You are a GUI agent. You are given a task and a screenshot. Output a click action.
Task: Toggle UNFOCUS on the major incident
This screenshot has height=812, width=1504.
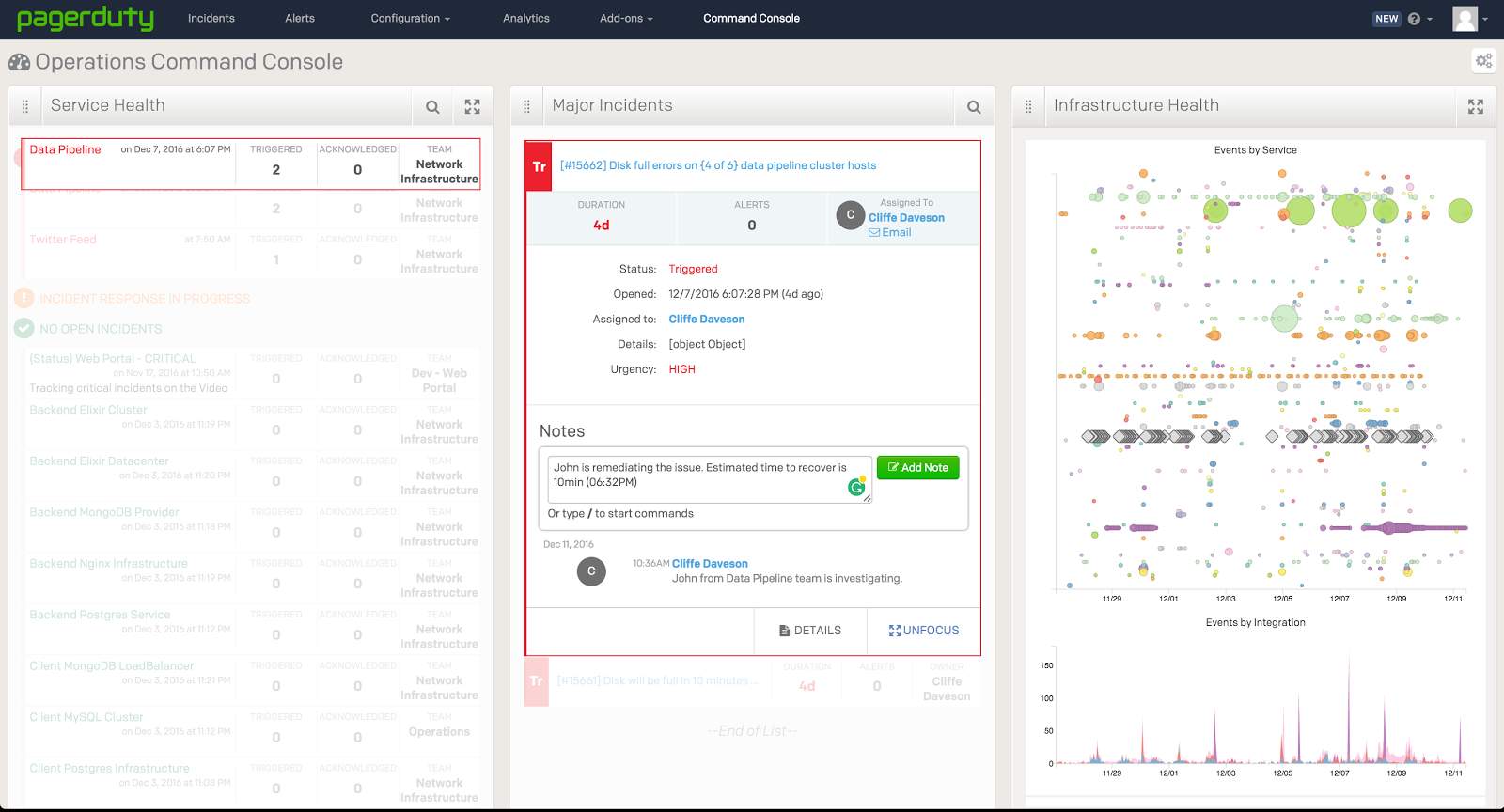[924, 631]
